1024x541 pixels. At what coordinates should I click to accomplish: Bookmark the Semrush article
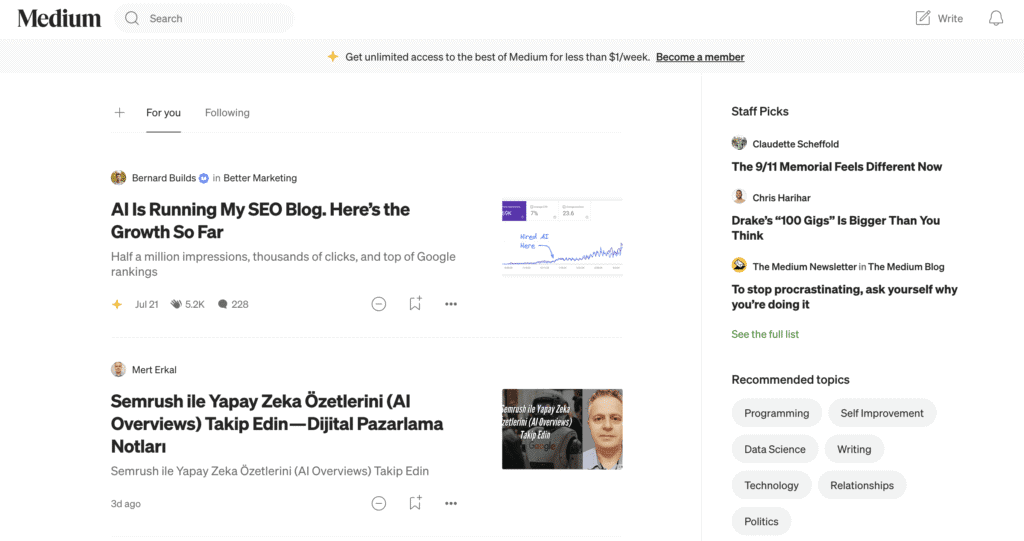(x=415, y=502)
